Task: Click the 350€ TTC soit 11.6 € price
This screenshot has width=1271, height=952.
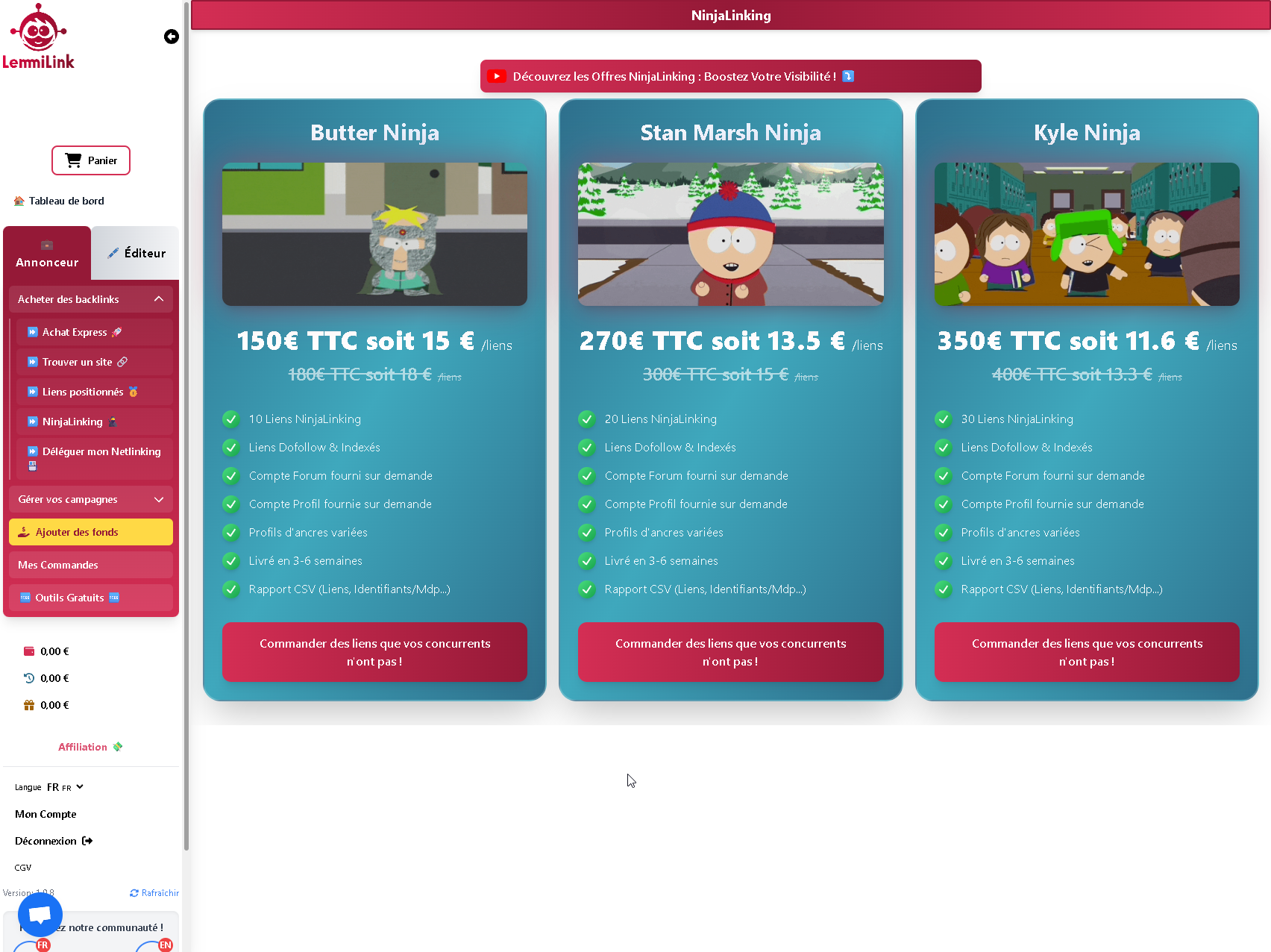Action: point(1068,341)
